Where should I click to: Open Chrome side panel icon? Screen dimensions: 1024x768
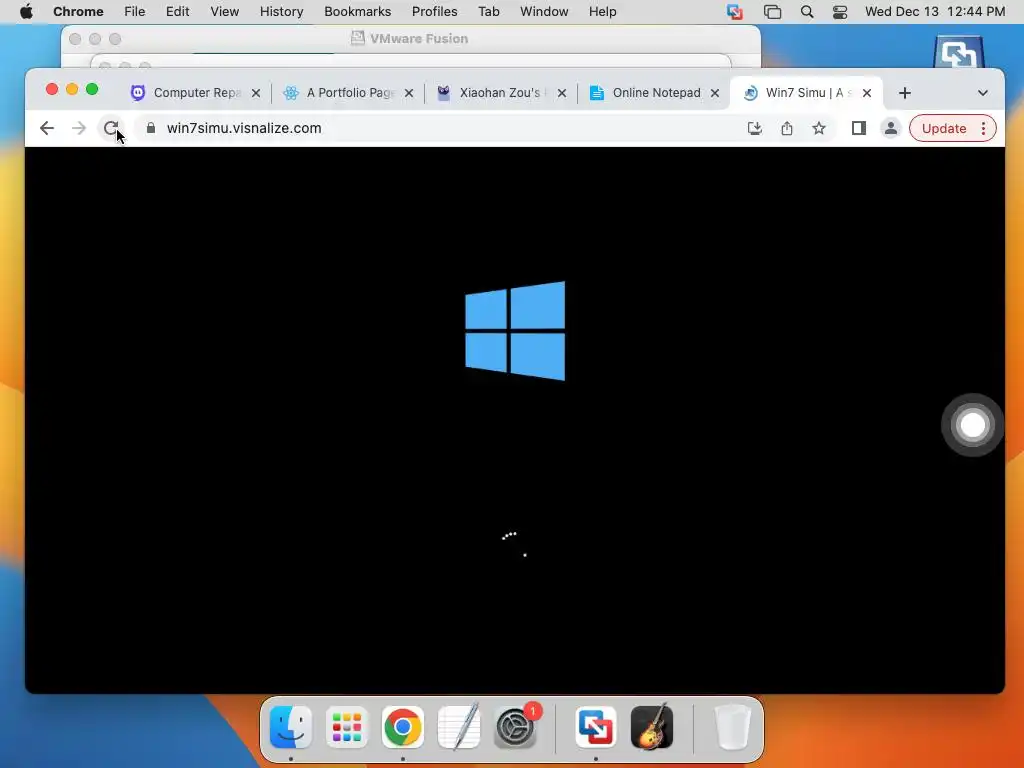tap(859, 128)
